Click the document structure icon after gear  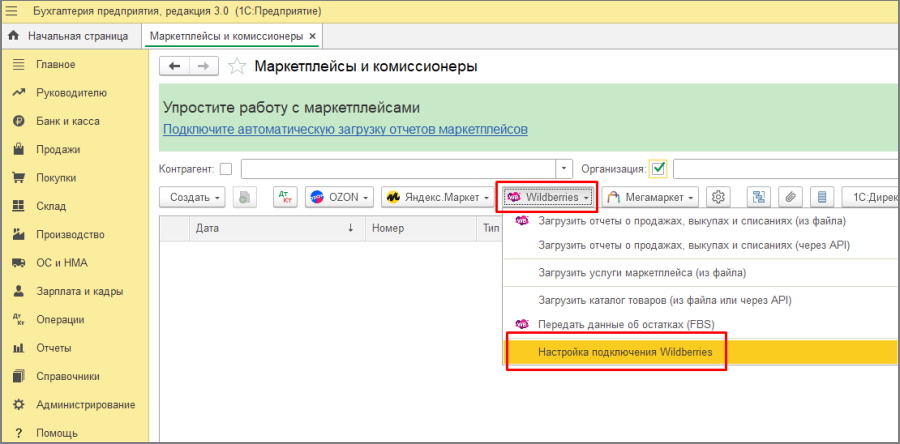point(759,197)
